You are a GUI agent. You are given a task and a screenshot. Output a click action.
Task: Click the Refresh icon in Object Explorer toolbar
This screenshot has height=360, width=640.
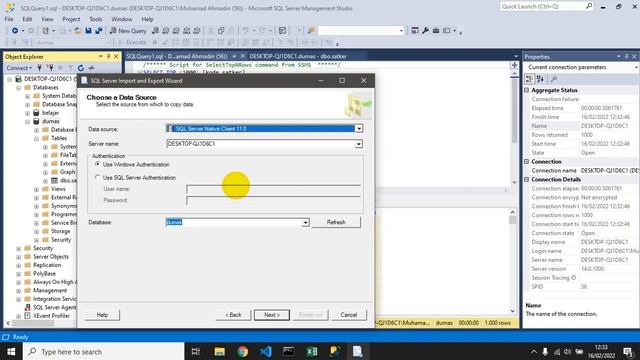pyautogui.click(x=81, y=68)
